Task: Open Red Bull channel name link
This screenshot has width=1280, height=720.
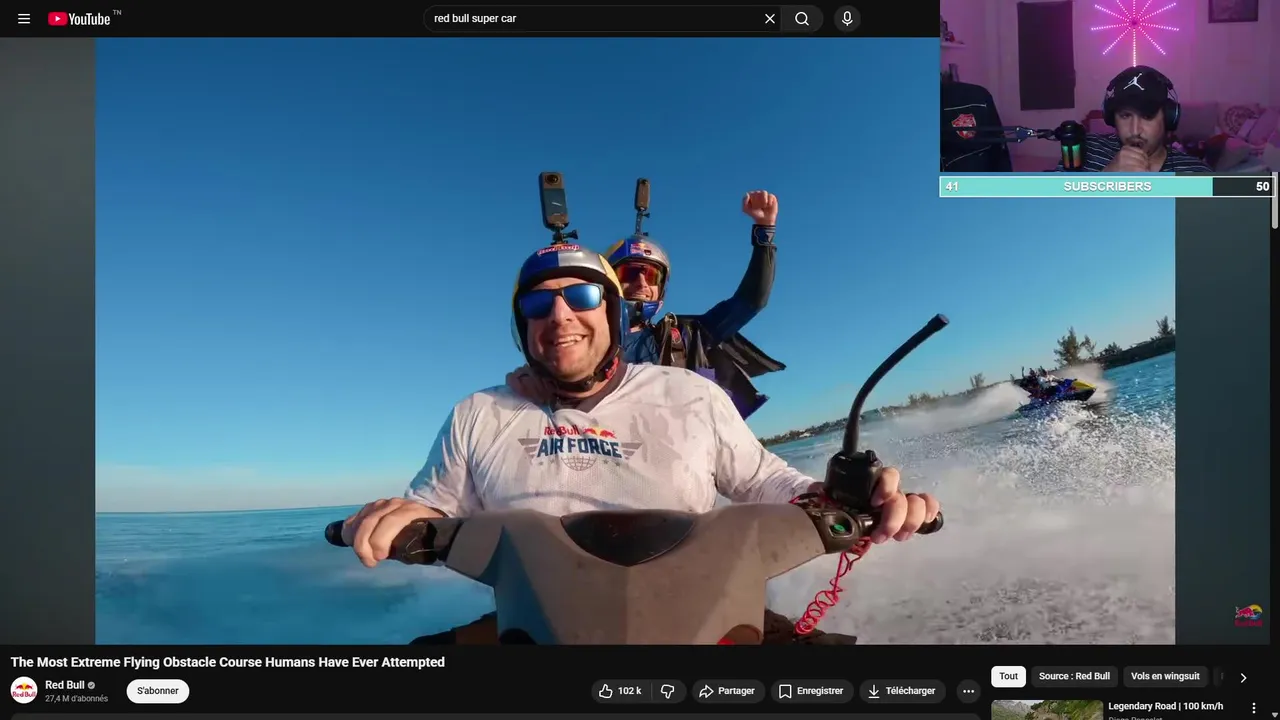Action: (65, 685)
